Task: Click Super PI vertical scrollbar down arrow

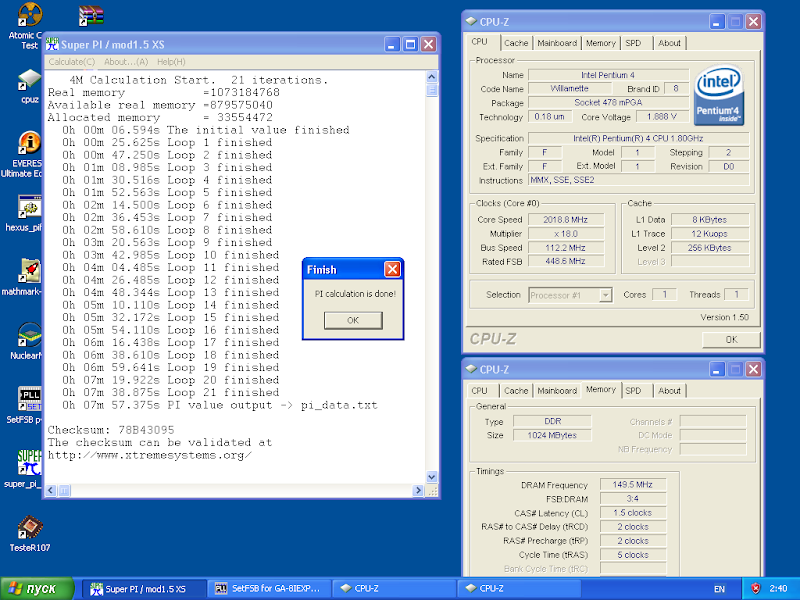Action: pos(432,477)
